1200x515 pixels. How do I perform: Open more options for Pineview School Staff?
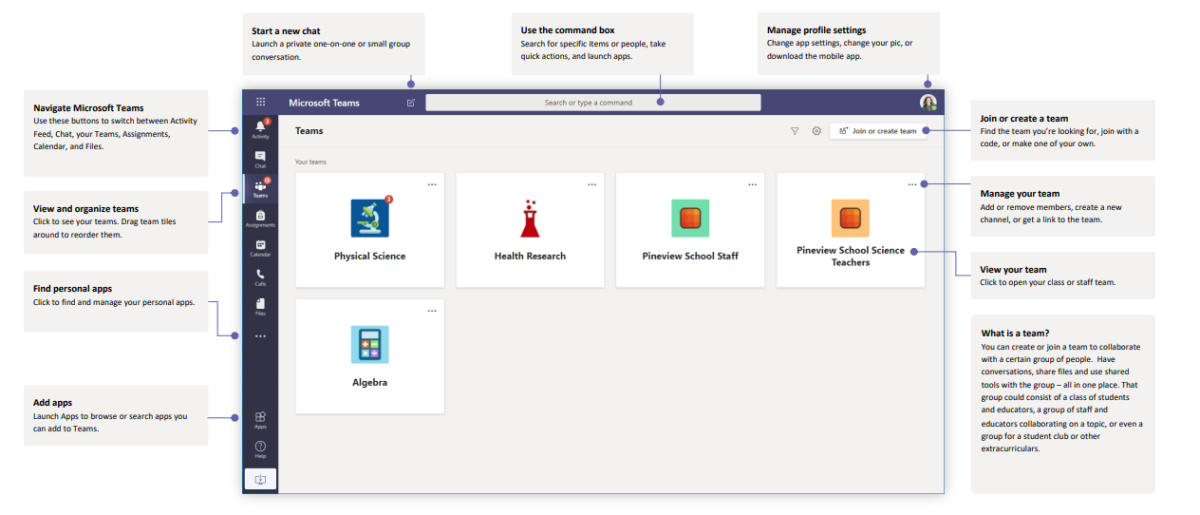[752, 184]
